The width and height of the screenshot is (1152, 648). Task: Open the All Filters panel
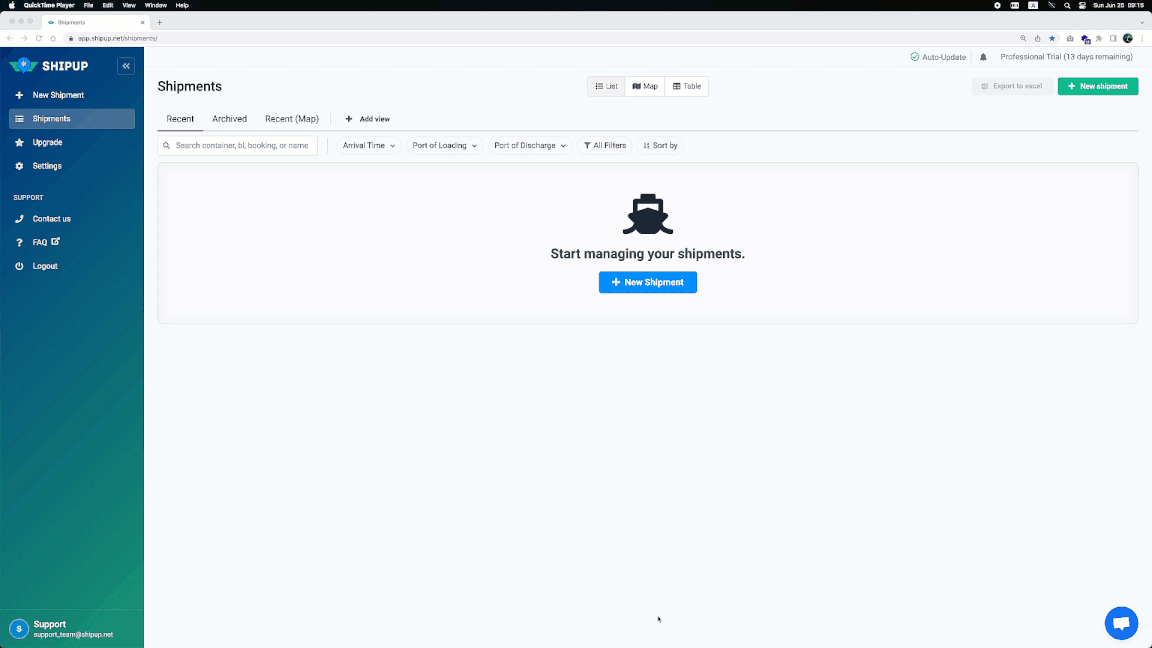click(605, 146)
